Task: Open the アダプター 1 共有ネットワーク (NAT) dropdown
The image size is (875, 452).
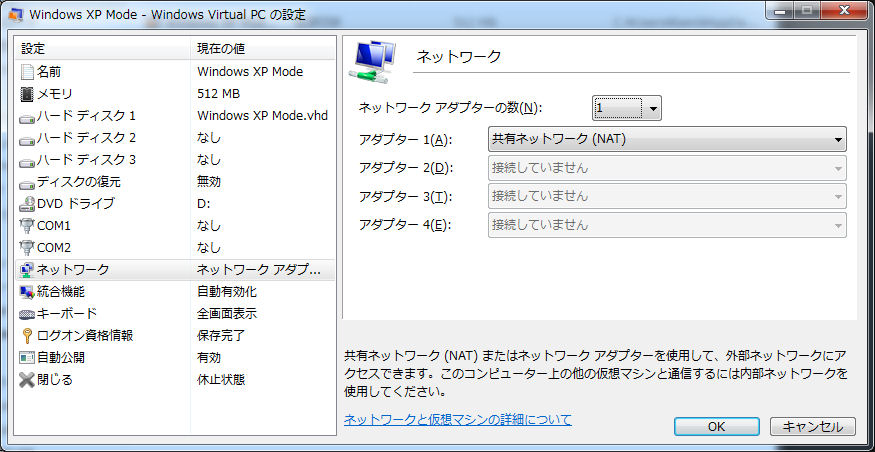Action: point(667,140)
